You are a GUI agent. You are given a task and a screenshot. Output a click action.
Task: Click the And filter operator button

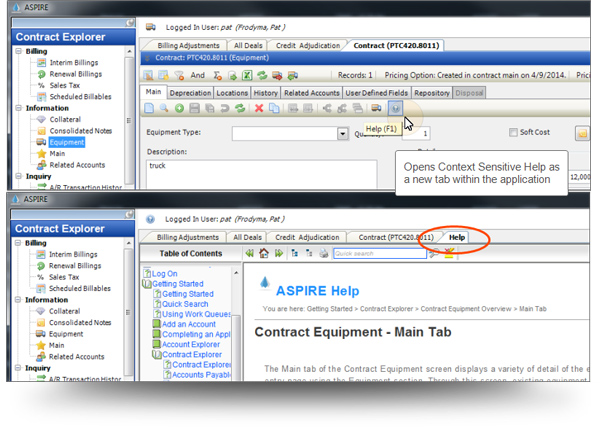point(197,75)
